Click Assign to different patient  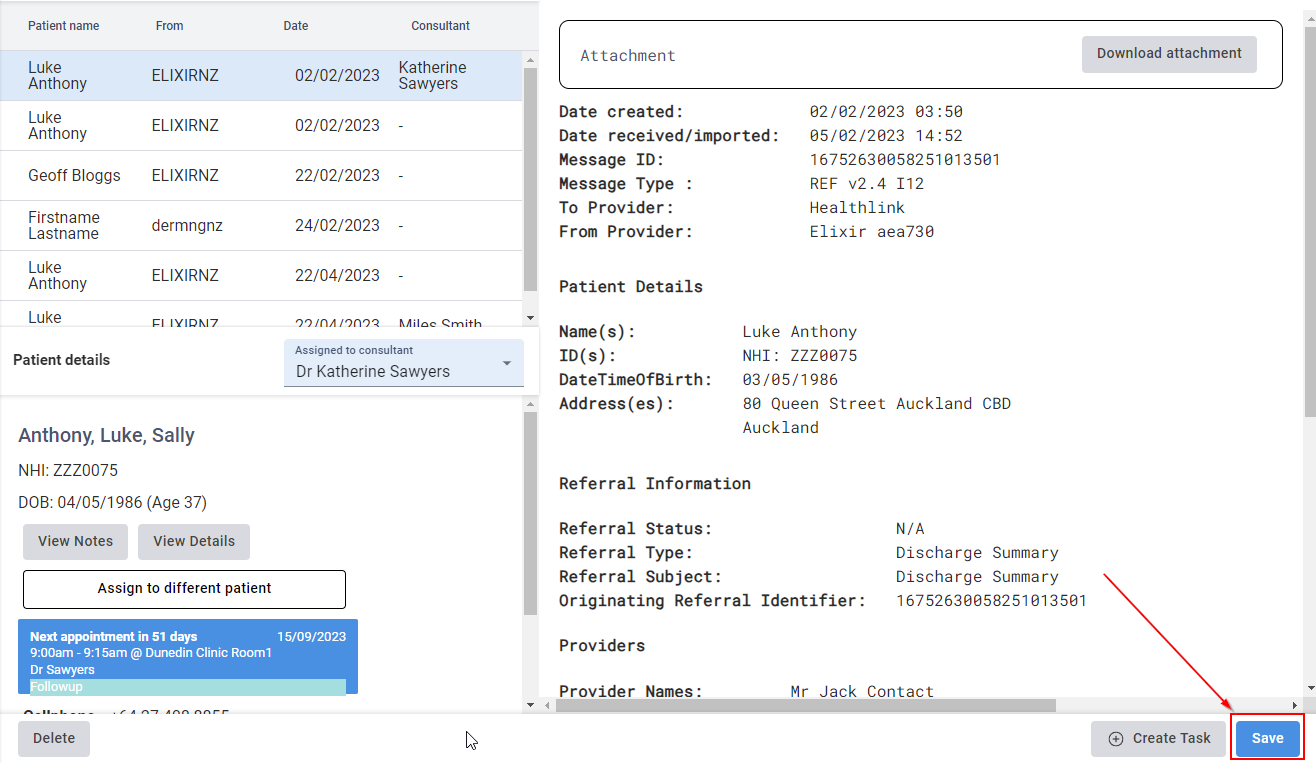coord(184,589)
